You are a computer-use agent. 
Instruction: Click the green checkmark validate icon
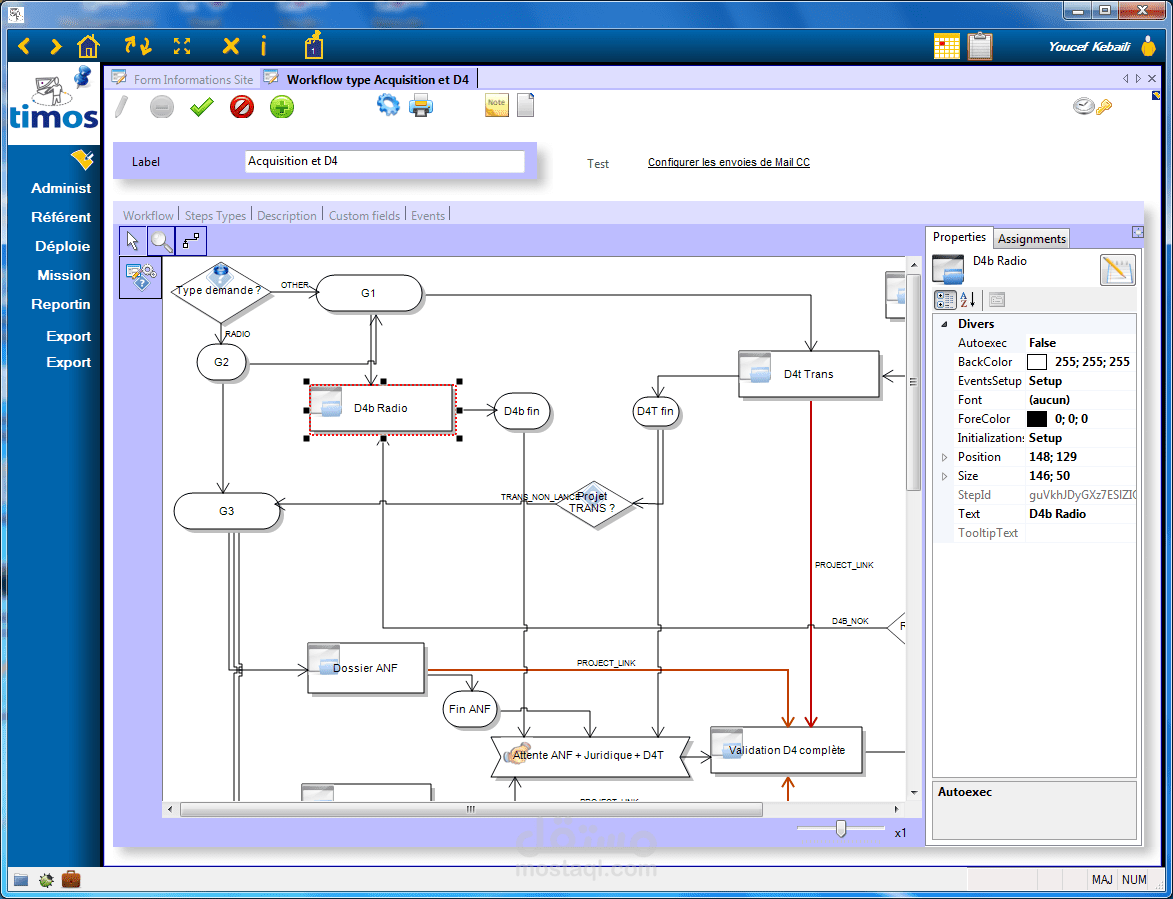point(201,108)
